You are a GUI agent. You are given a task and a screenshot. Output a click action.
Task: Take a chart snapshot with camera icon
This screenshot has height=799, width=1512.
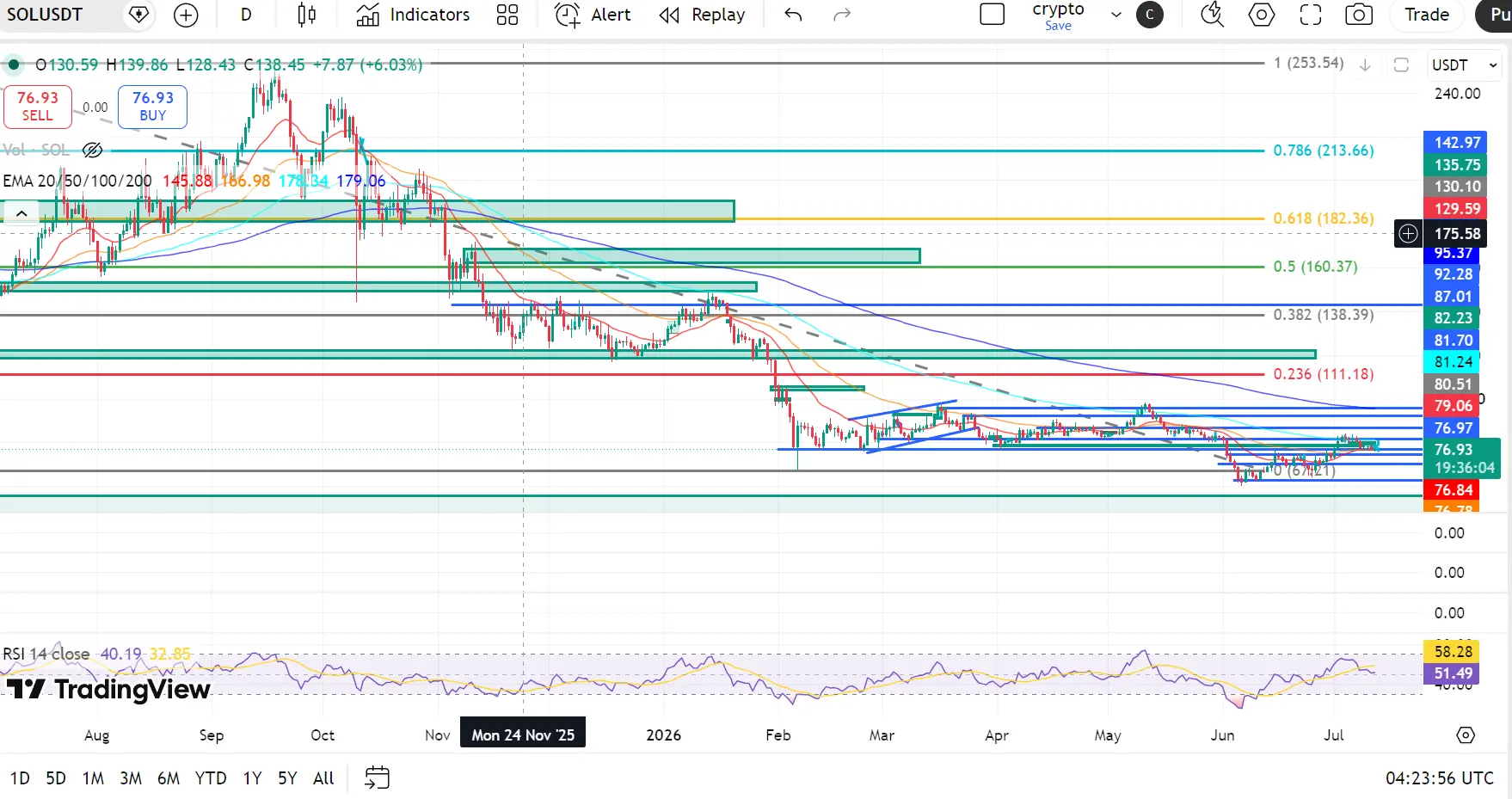click(x=1359, y=15)
